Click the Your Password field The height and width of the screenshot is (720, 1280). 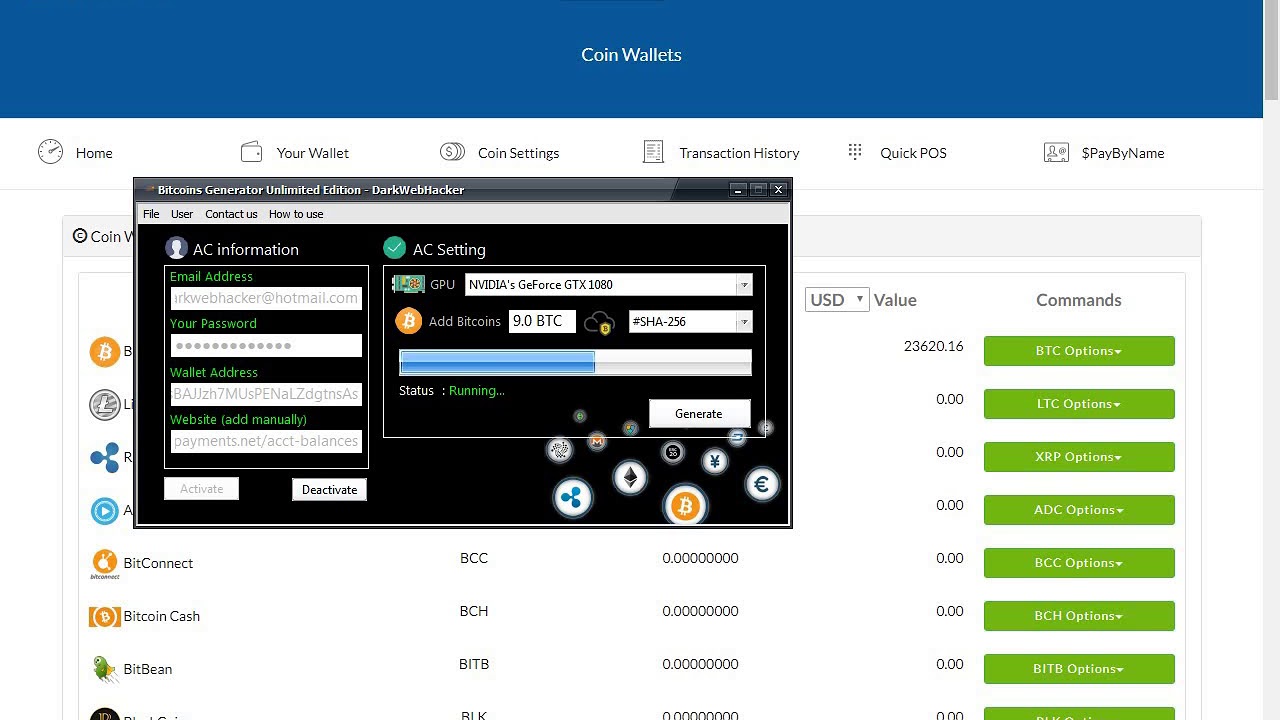[266, 345]
